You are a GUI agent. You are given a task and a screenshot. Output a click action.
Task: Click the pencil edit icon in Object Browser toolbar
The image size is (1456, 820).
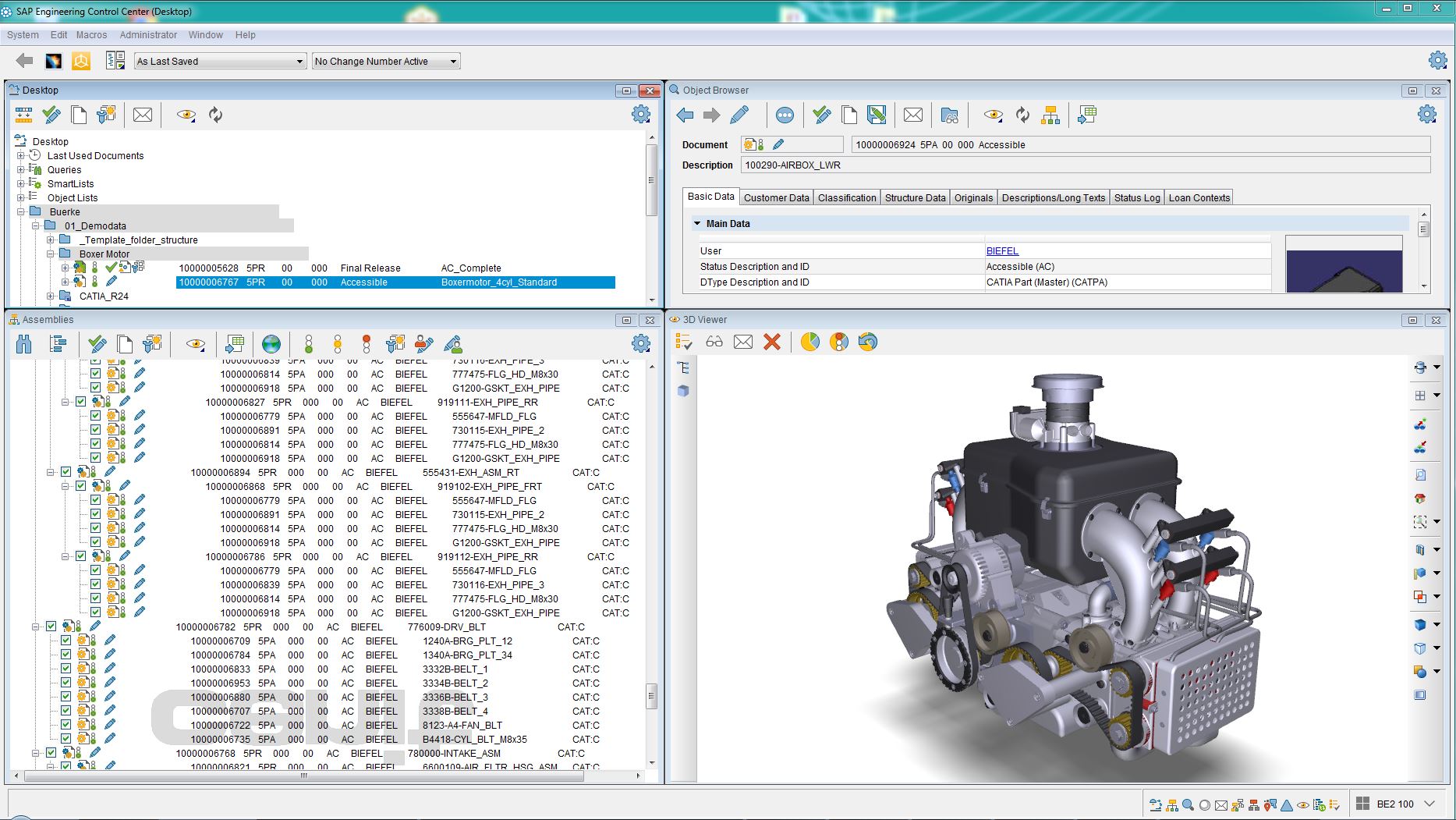click(x=739, y=115)
